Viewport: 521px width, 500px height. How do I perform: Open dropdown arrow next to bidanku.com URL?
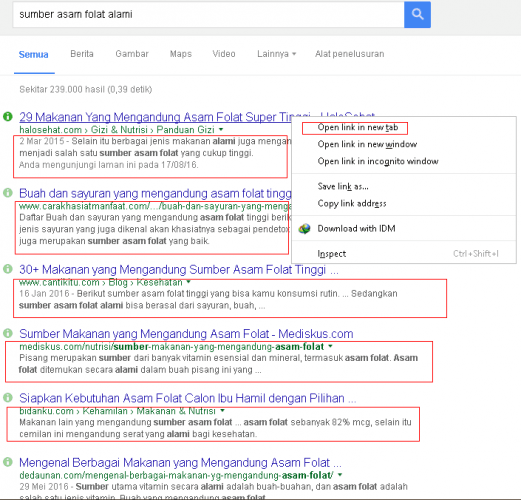(x=222, y=411)
